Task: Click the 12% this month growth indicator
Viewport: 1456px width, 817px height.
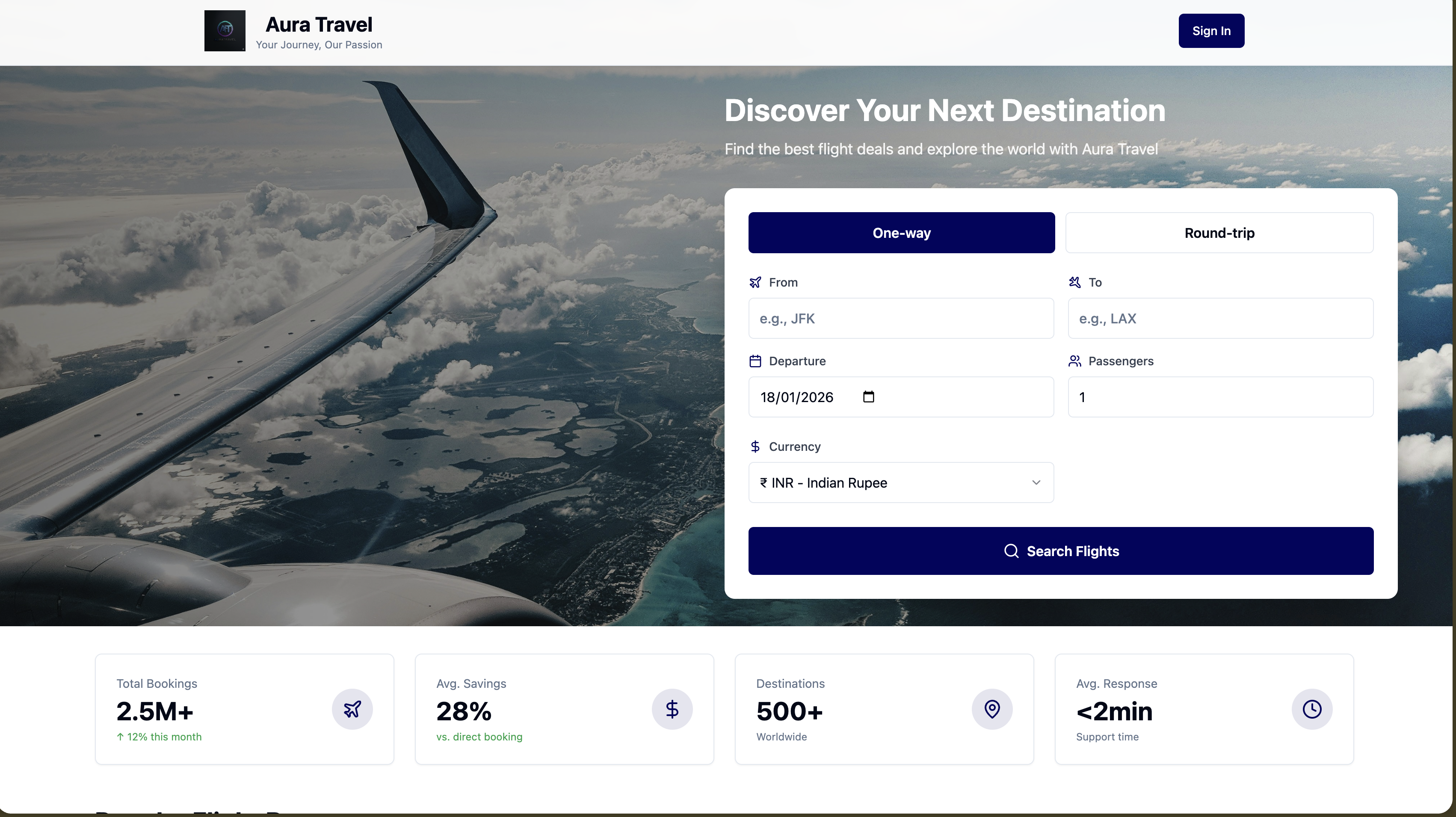Action: [x=159, y=737]
